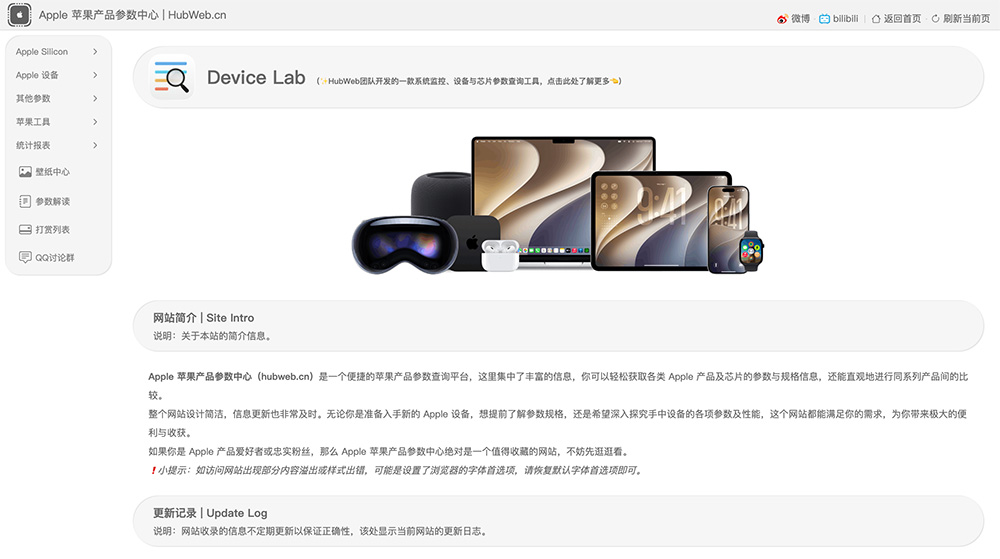Image resolution: width=1000 pixels, height=559 pixels.
Task: Click the Device Lab title
Action: (256, 78)
